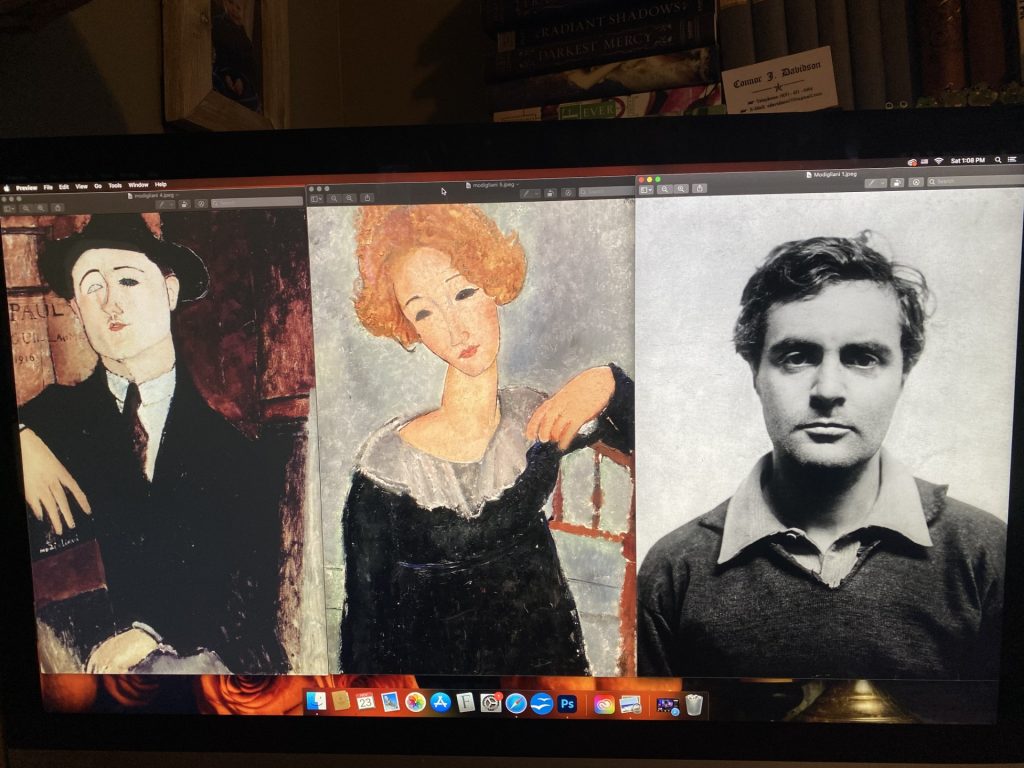The width and height of the screenshot is (1024, 768).
Task: Open Finder from the Dock
Action: tap(316, 701)
